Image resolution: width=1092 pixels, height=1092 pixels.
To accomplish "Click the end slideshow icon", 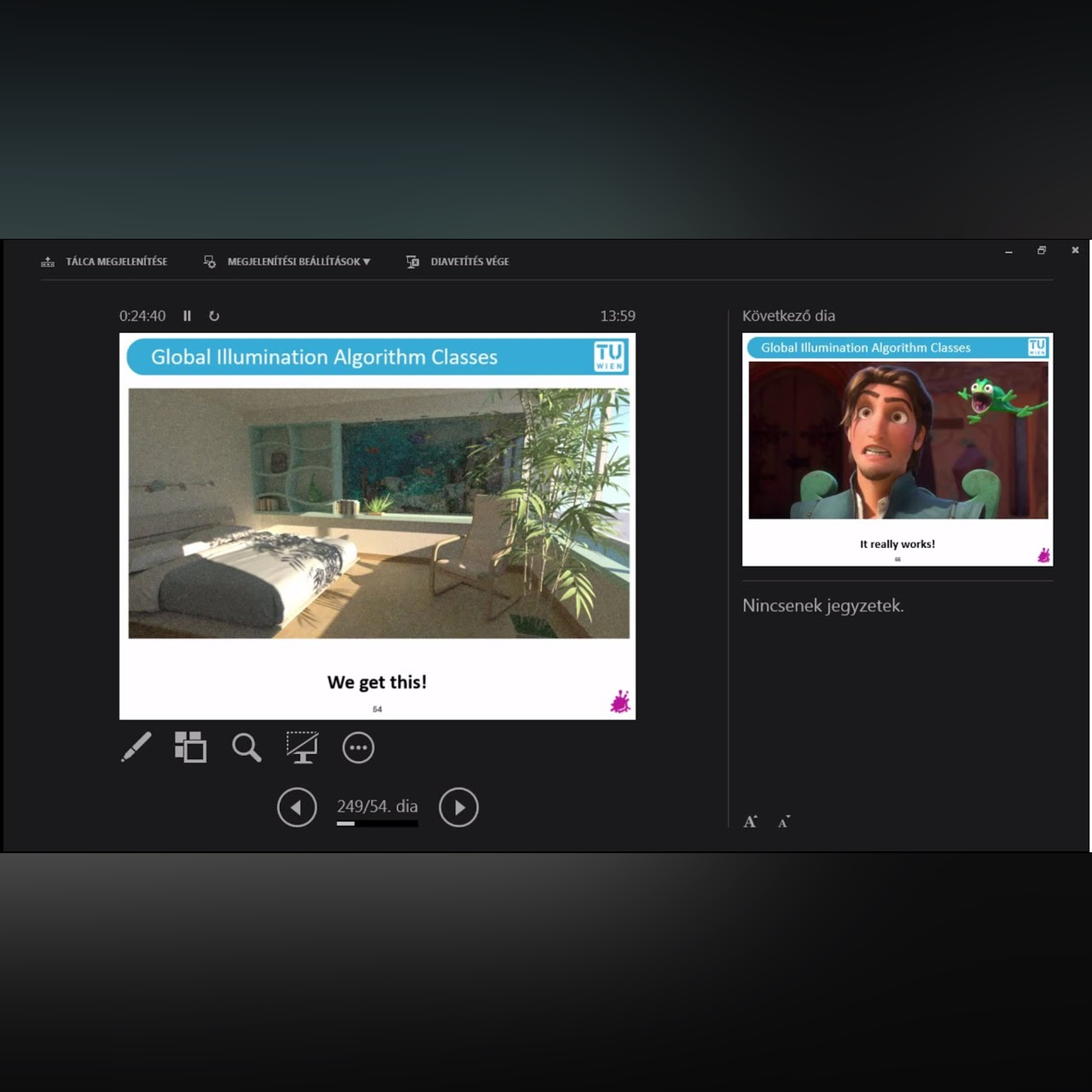I will pyautogui.click(x=413, y=262).
